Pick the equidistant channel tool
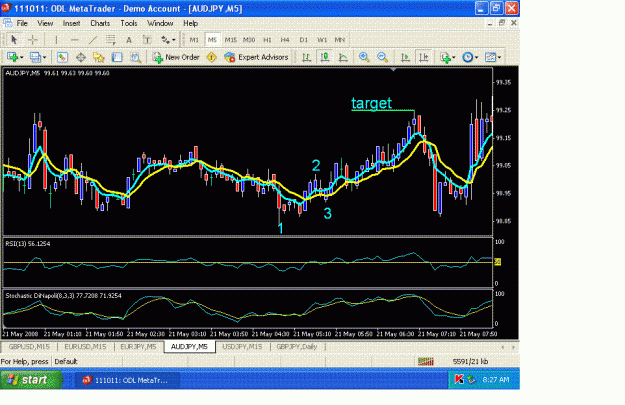625x405 pixels. coord(110,39)
